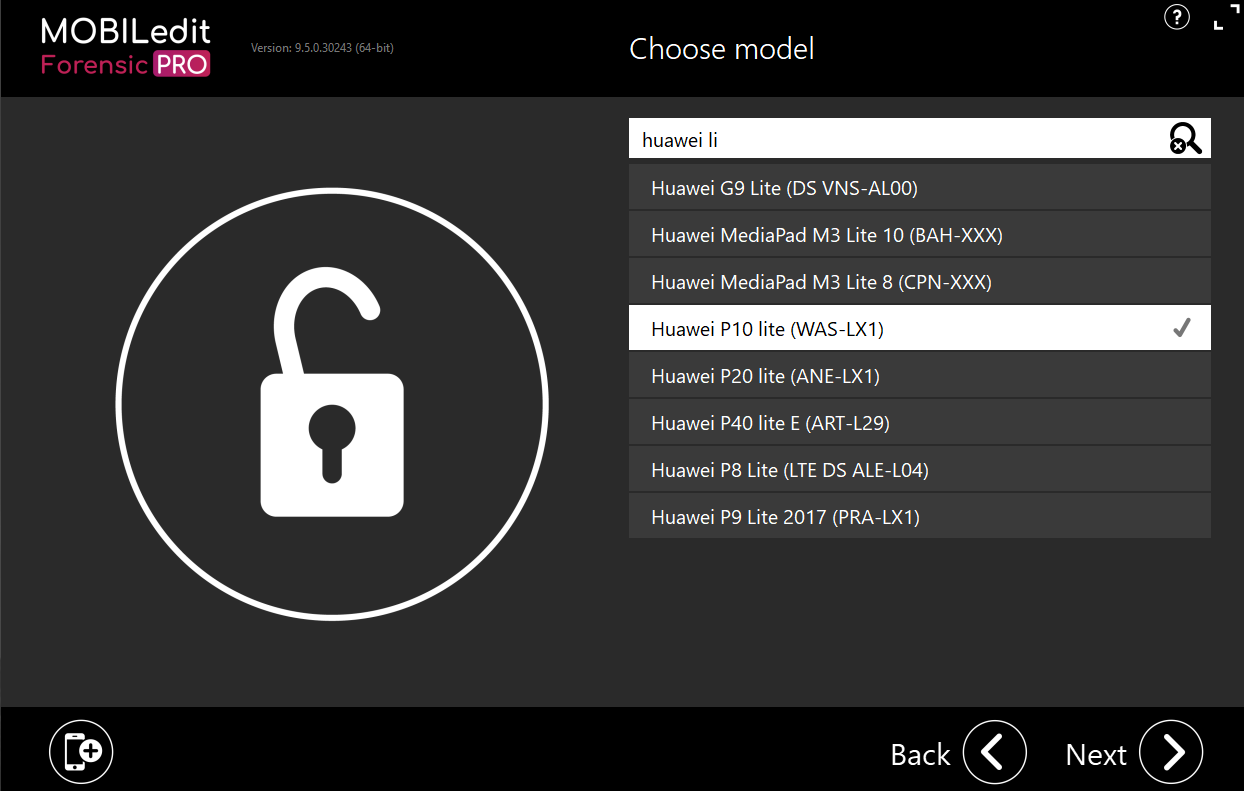Click the add phone icon

point(81,751)
